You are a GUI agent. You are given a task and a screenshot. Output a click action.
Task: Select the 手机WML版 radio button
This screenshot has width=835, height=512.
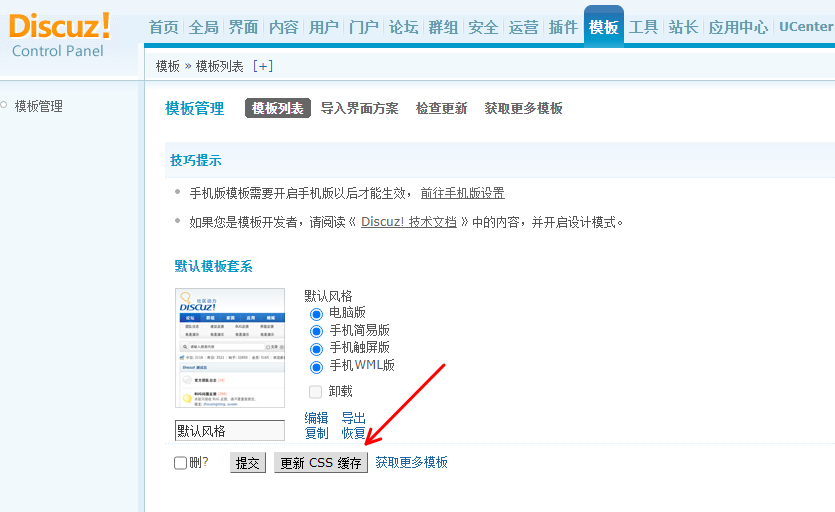click(316, 367)
